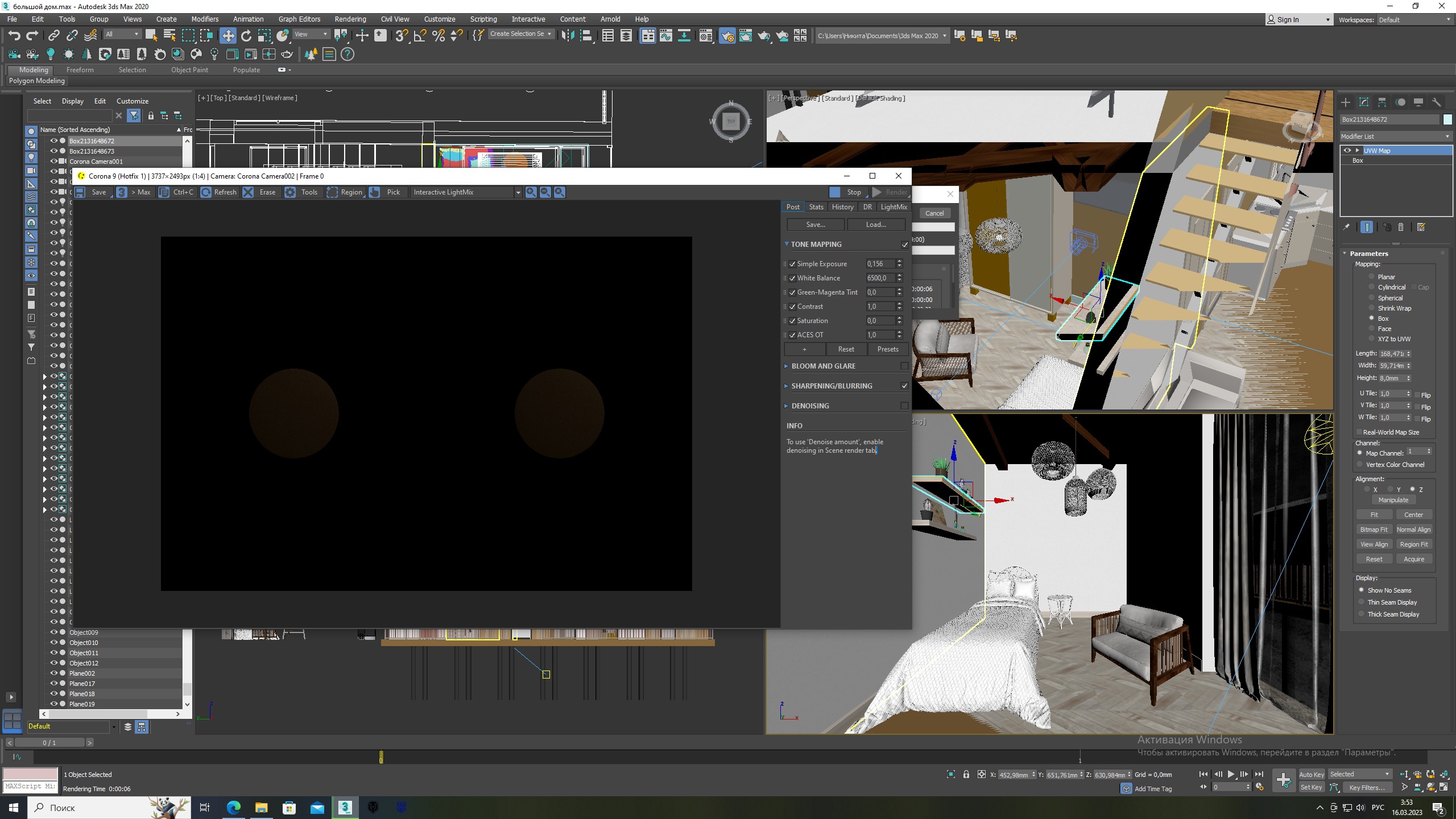Select the Move tool icon
The width and height of the screenshot is (1456, 819).
227,35
